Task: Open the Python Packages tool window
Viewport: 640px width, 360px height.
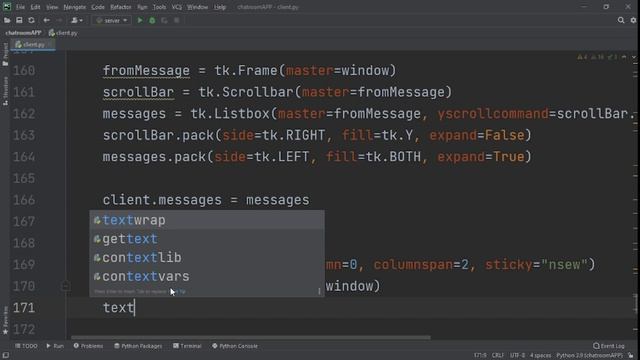Action: pos(138,346)
